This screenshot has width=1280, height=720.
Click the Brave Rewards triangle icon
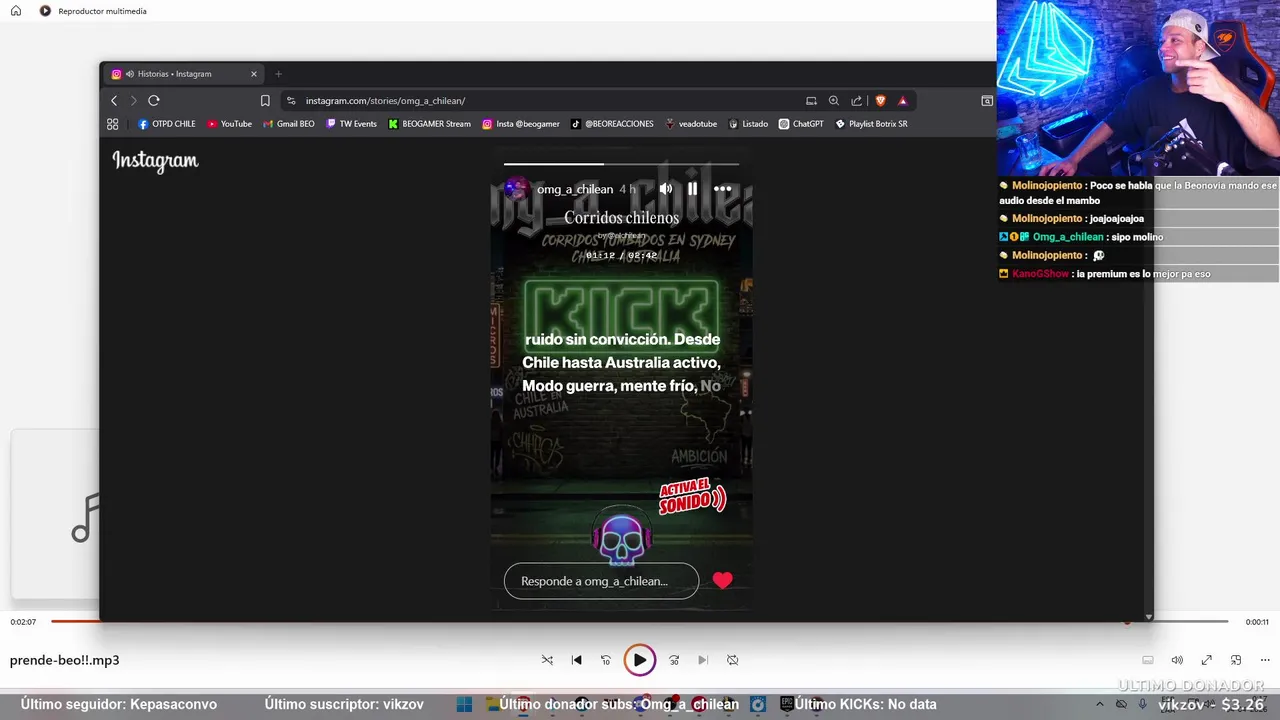click(902, 100)
